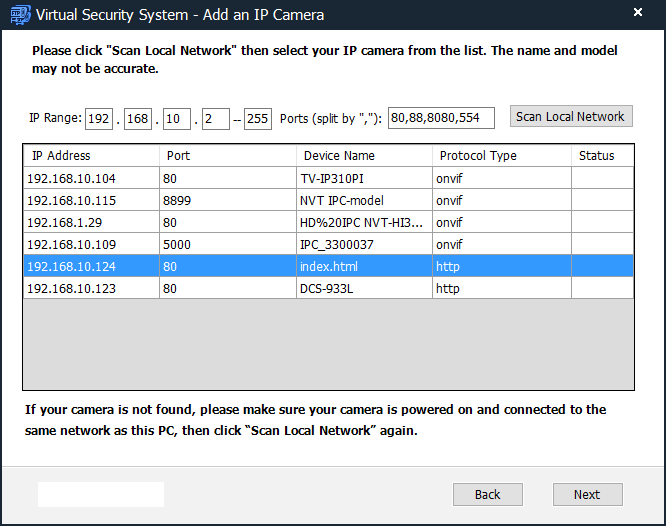
Task: Click the Protocol Type column header
Action: click(x=501, y=156)
